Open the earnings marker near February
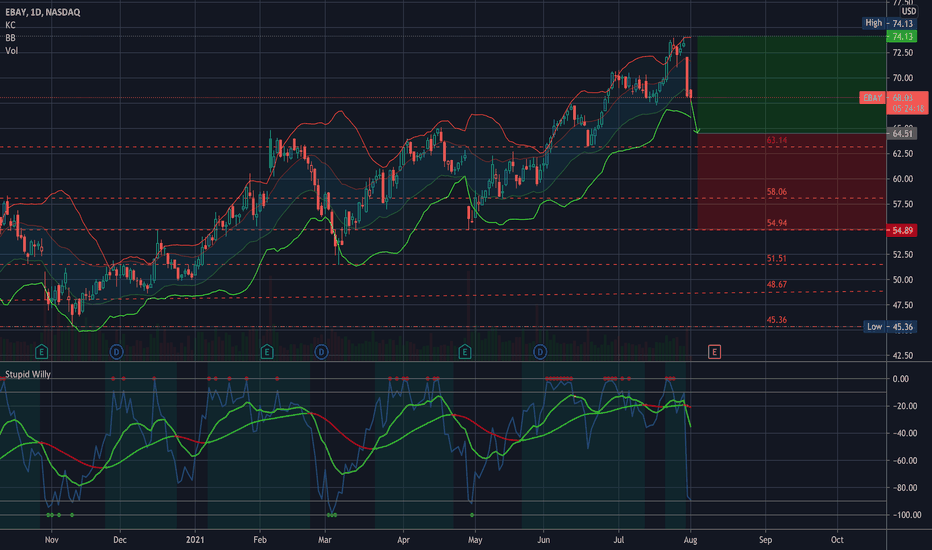Viewport: 932px width, 550px height. click(267, 352)
